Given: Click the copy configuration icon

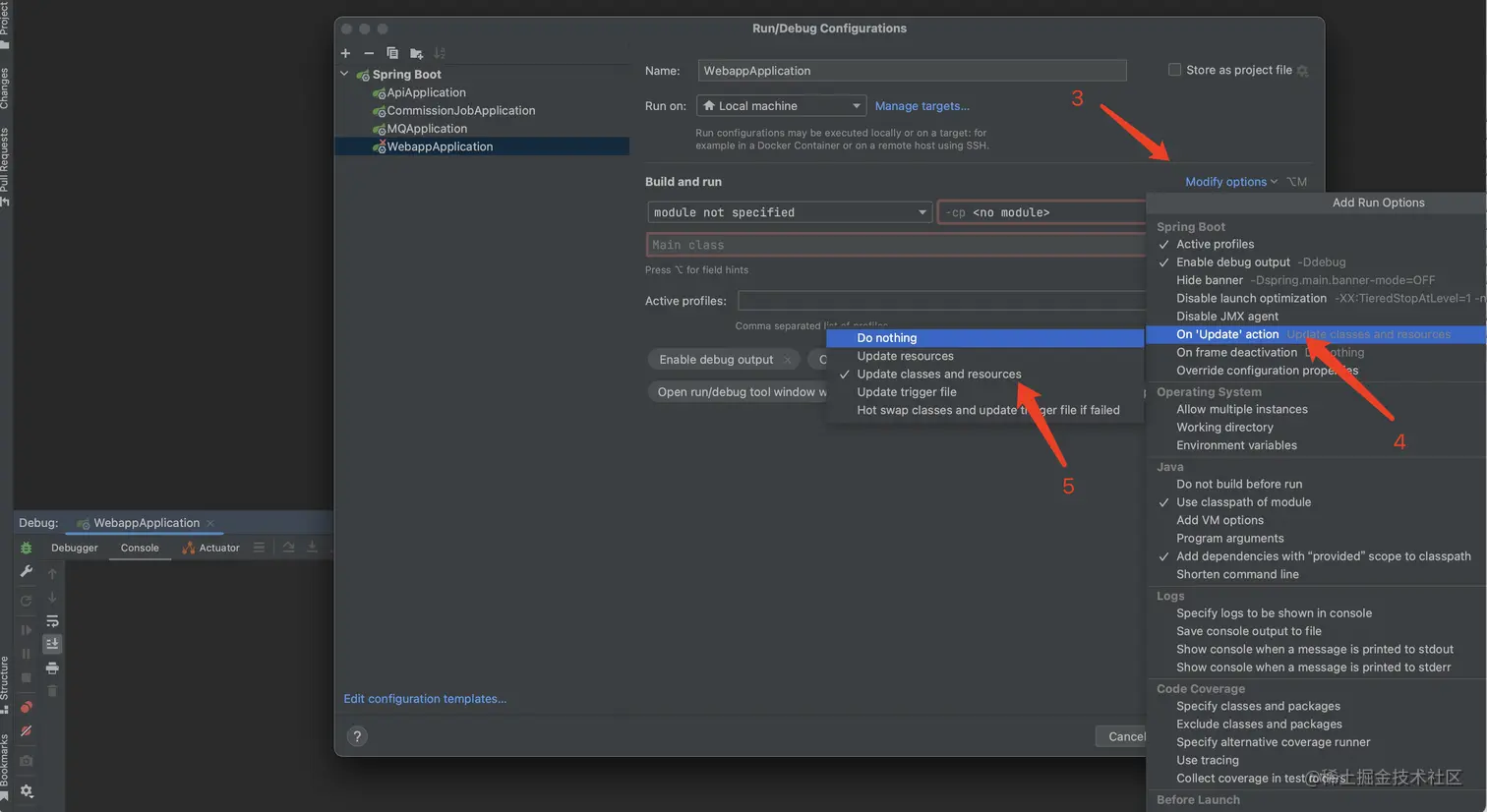Looking at the screenshot, I should tap(392, 53).
